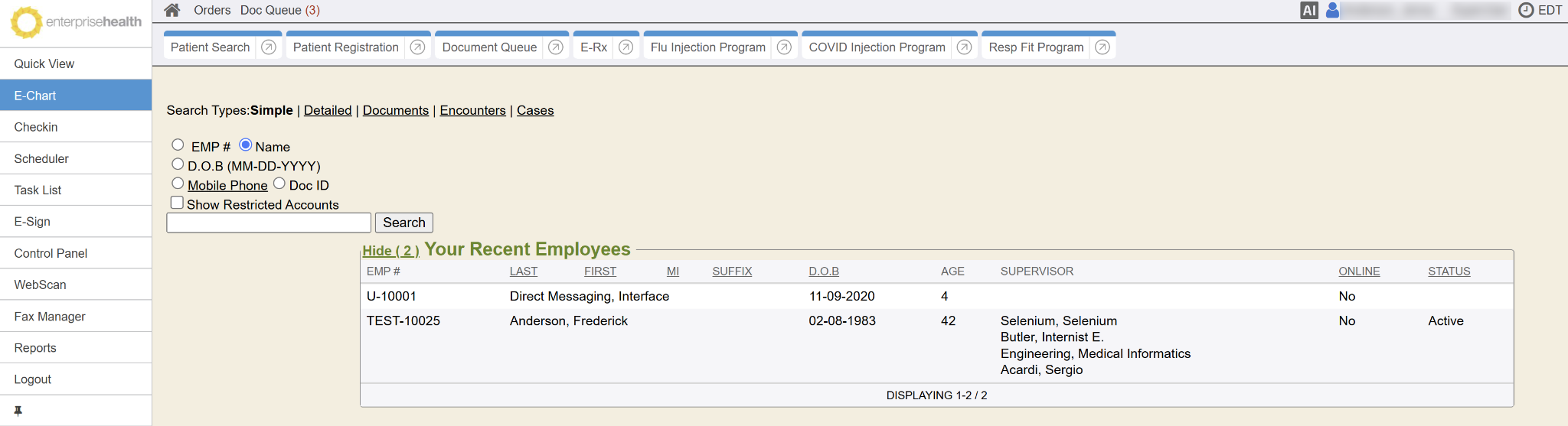This screenshot has width=1568, height=426.
Task: Open Patient Search in new window icon
Action: [x=269, y=47]
